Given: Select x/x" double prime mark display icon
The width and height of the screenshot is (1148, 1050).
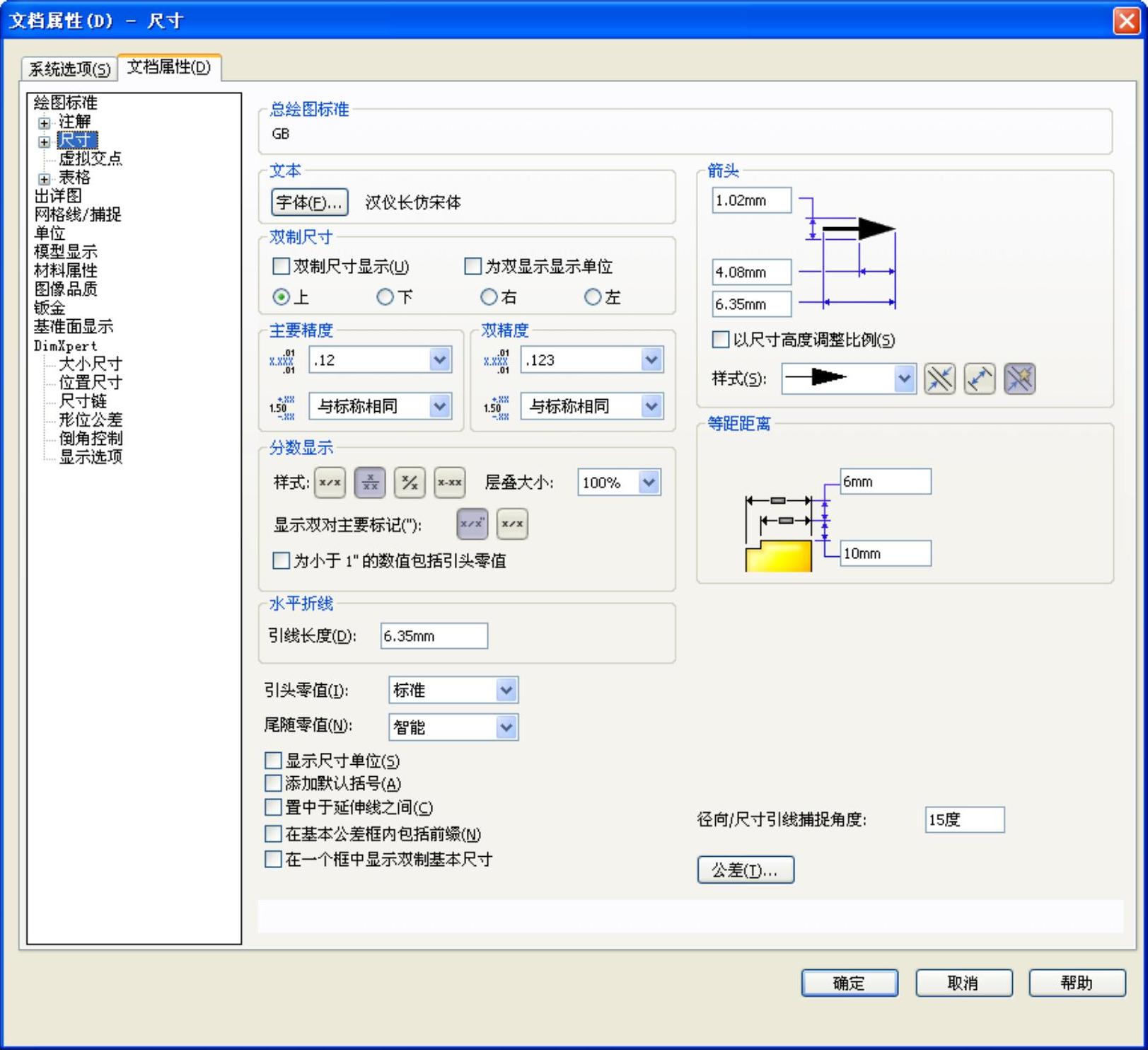Looking at the screenshot, I should [472, 524].
